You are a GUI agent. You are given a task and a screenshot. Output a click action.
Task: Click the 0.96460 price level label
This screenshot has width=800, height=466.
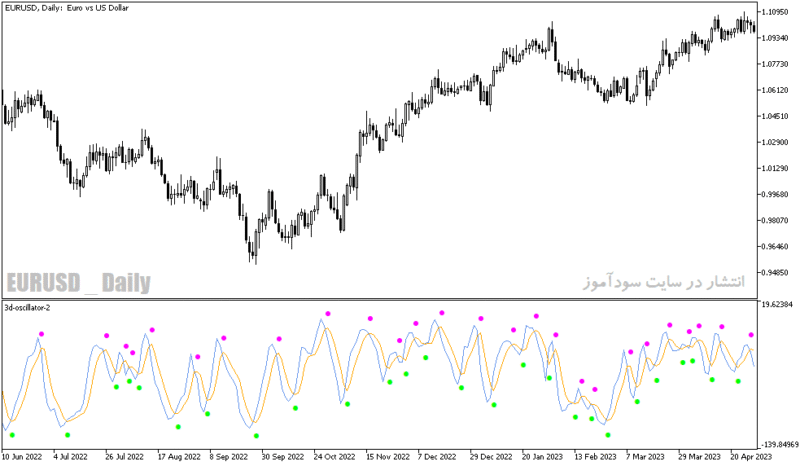(775, 247)
